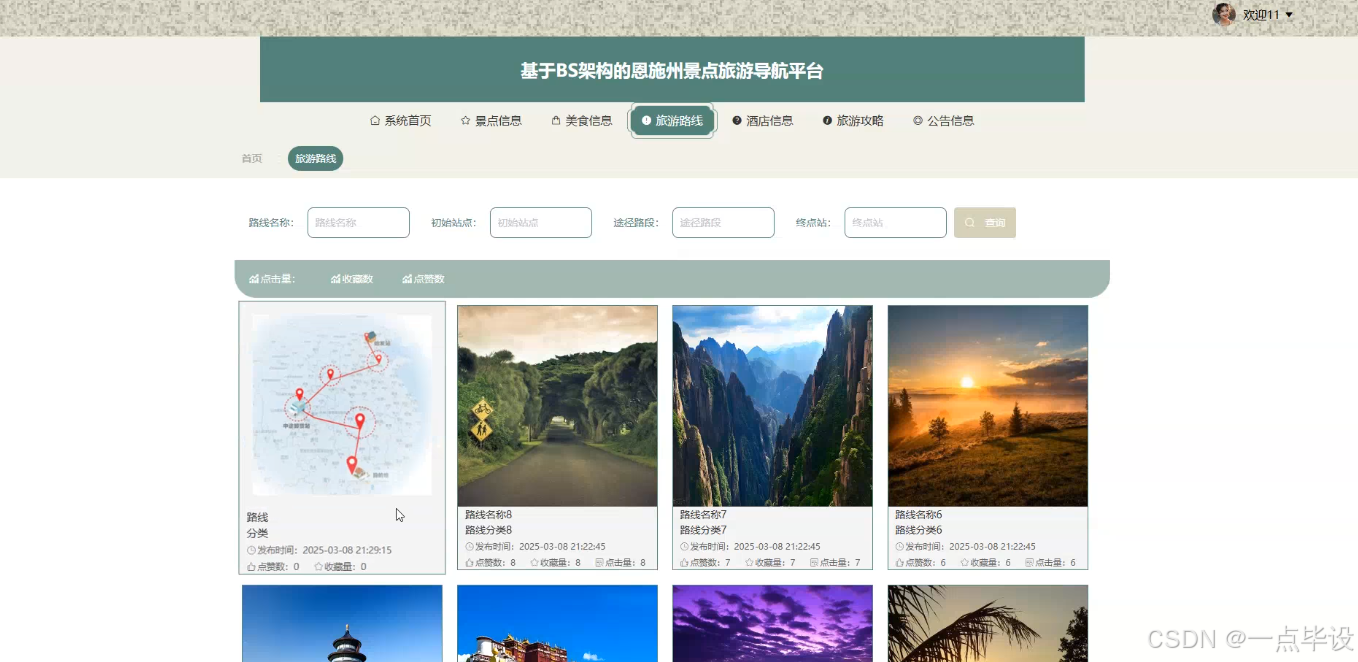This screenshot has width=1358, height=662.
Task: Switch to the 景点信息 menu item
Action: point(491,120)
